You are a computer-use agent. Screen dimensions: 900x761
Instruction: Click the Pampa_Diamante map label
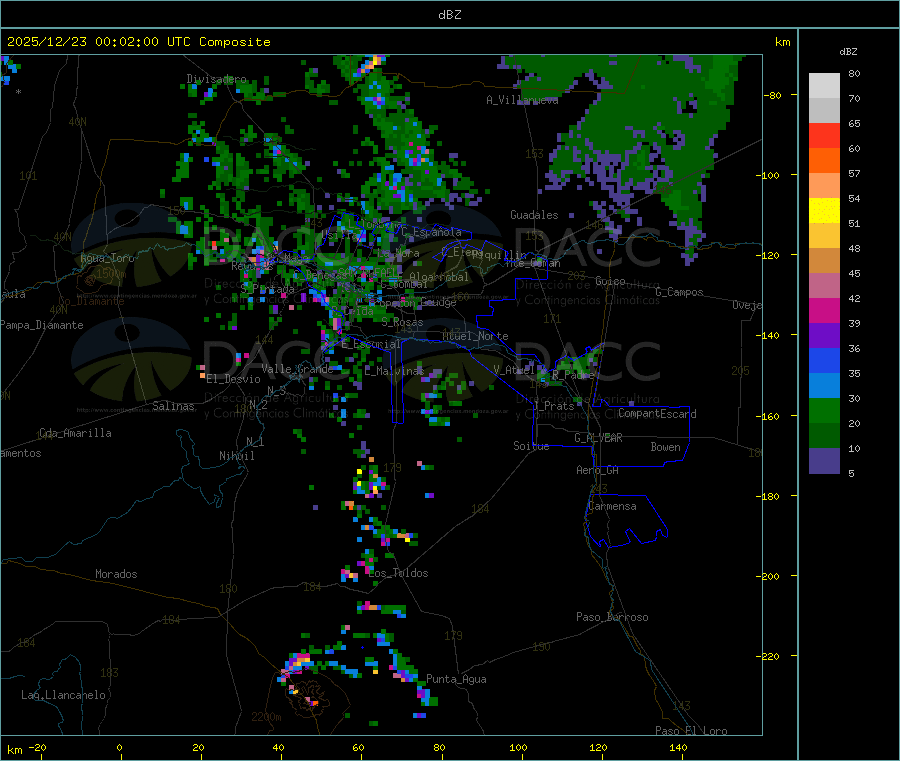tap(42, 325)
